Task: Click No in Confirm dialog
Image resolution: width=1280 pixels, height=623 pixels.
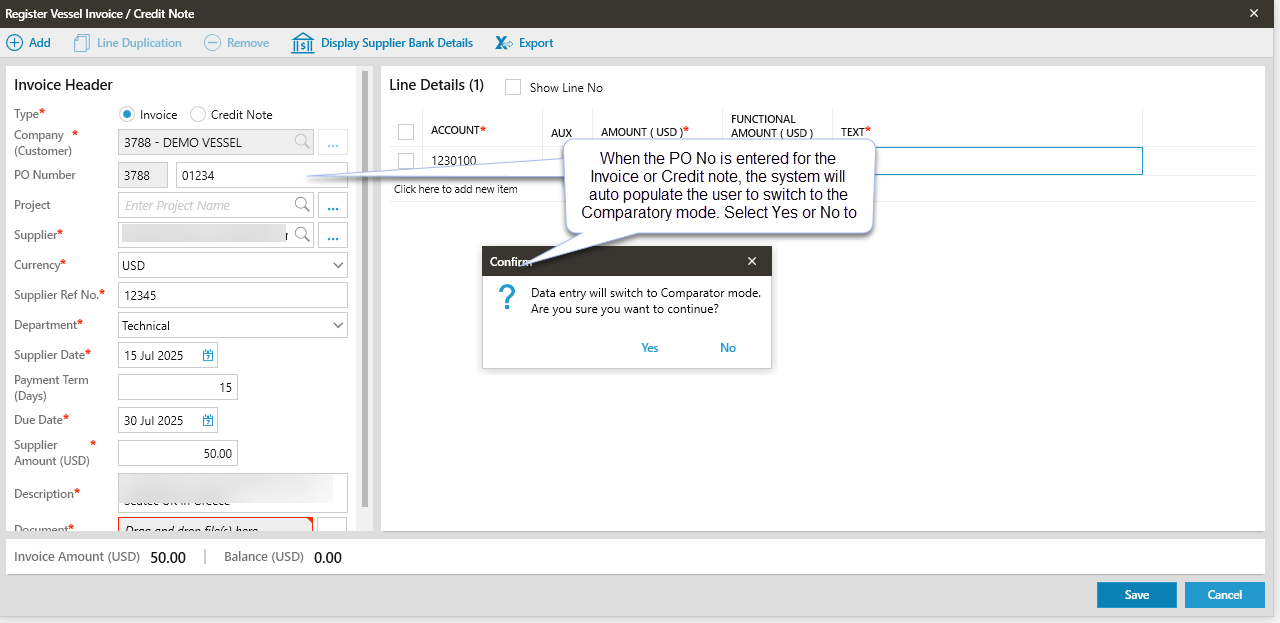Action: (728, 348)
